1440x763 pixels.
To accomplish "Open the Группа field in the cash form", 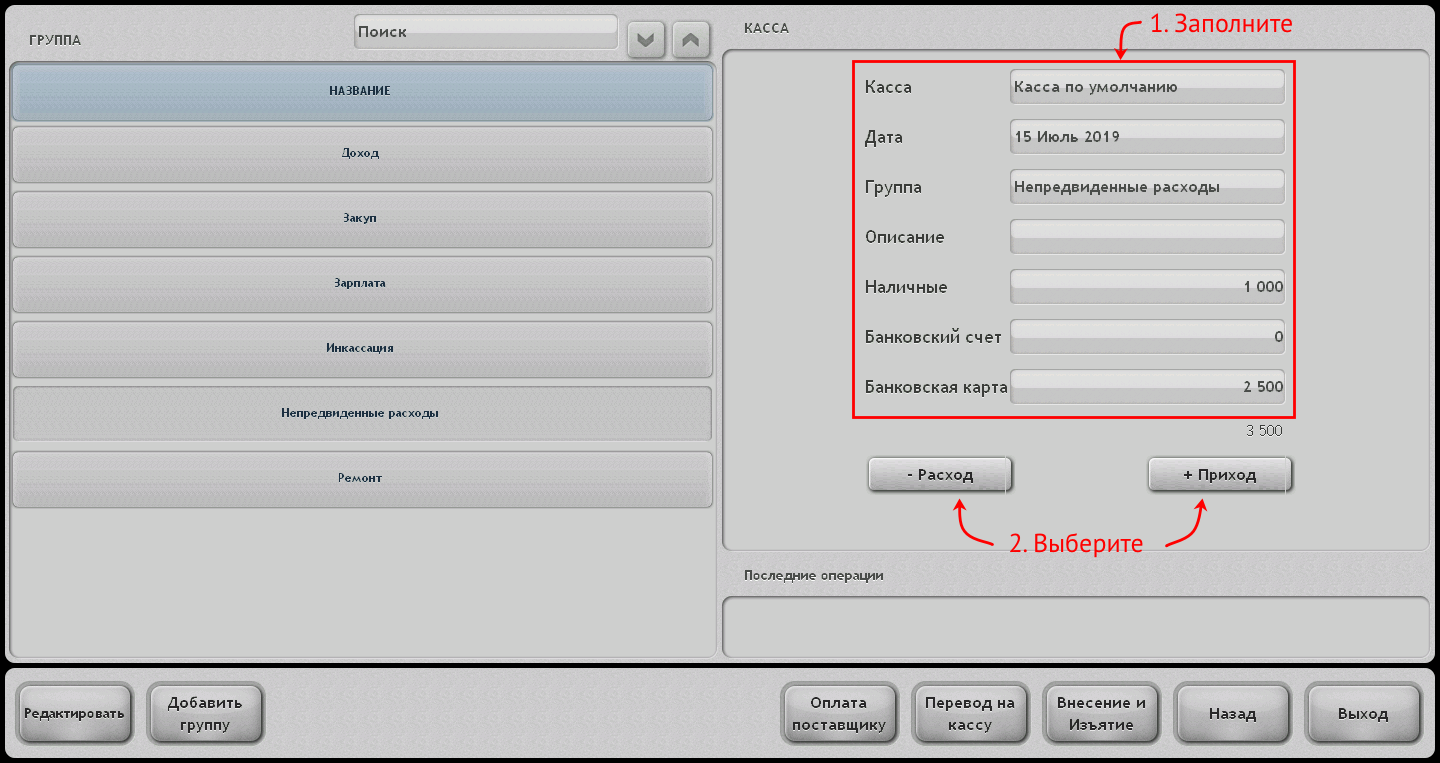I will pos(1147,187).
